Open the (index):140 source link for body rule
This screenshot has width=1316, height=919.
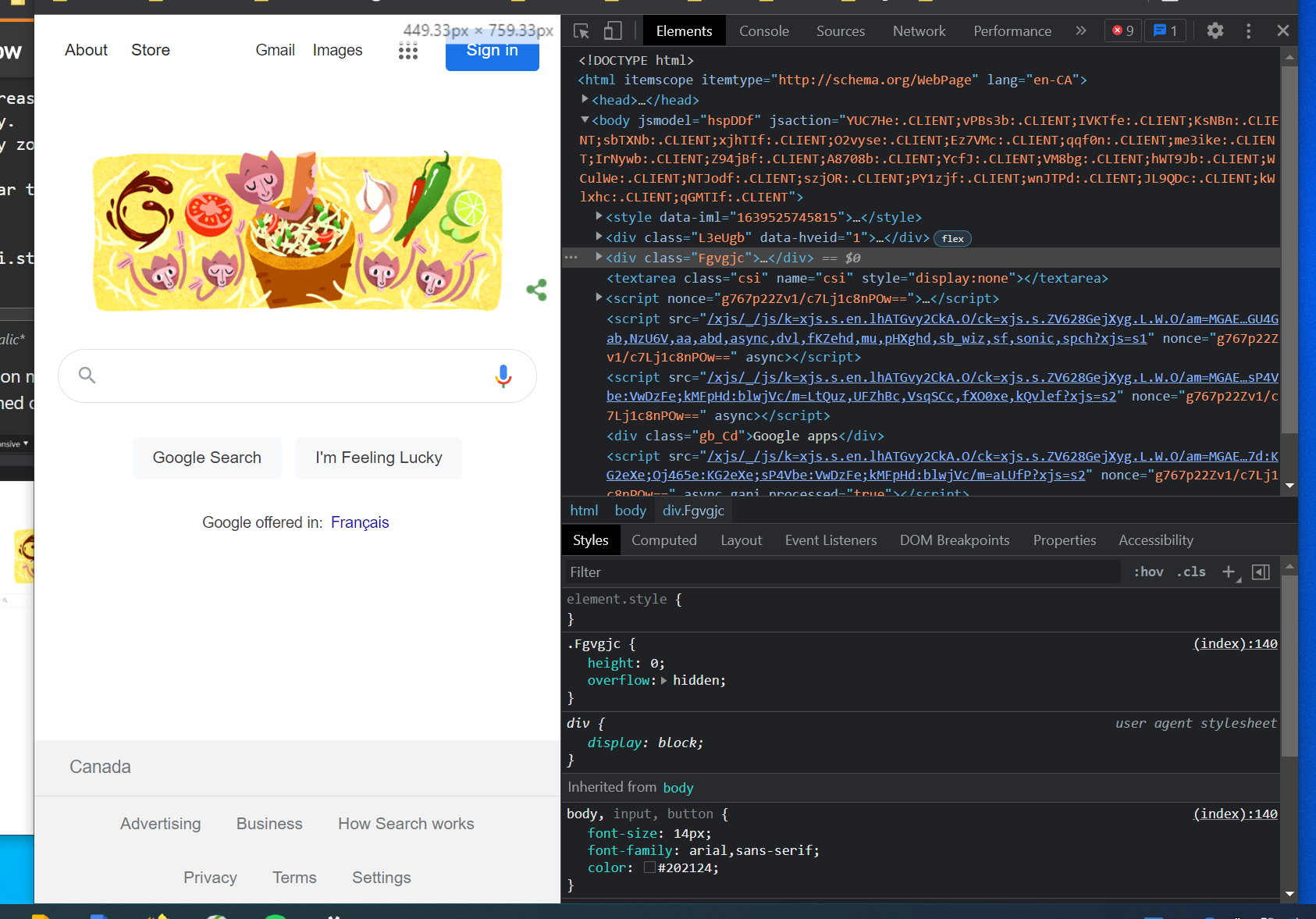pyautogui.click(x=1236, y=814)
